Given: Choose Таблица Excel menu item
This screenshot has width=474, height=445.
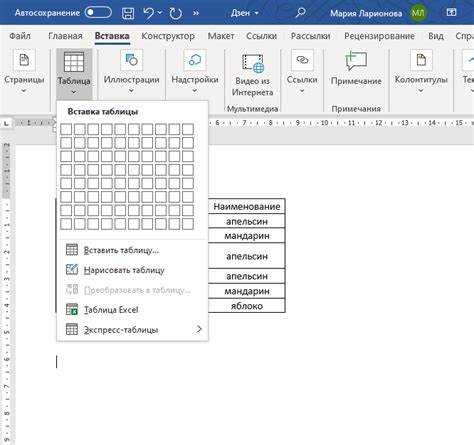Looking at the screenshot, I should coord(133,310).
